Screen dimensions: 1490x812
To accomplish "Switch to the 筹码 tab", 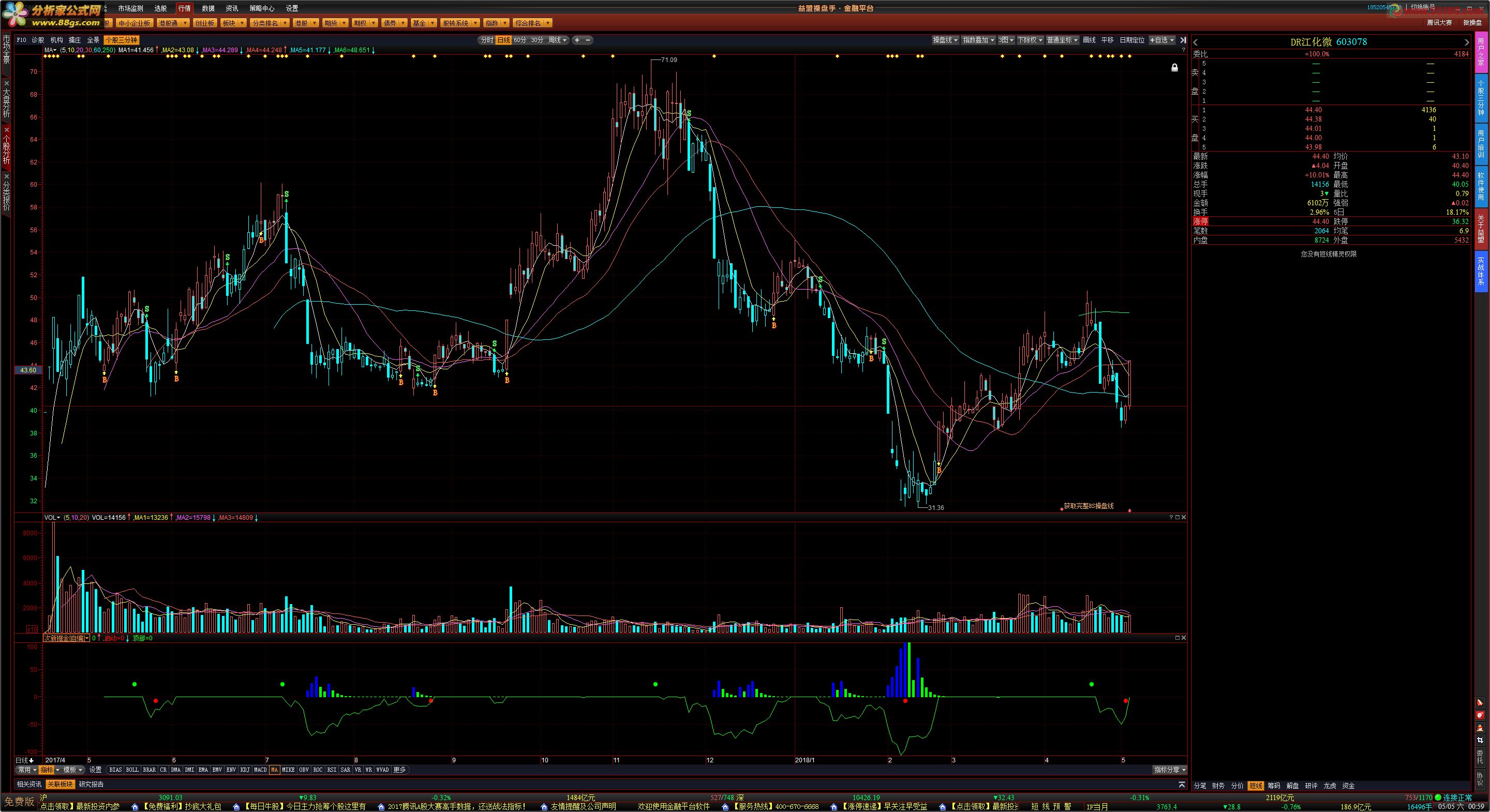I will (x=1274, y=786).
